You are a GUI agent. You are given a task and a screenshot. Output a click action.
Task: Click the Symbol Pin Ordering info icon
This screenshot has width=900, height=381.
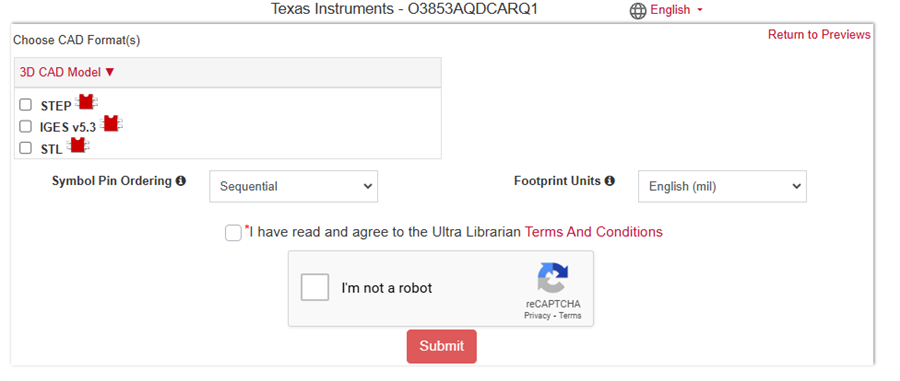[x=181, y=181]
